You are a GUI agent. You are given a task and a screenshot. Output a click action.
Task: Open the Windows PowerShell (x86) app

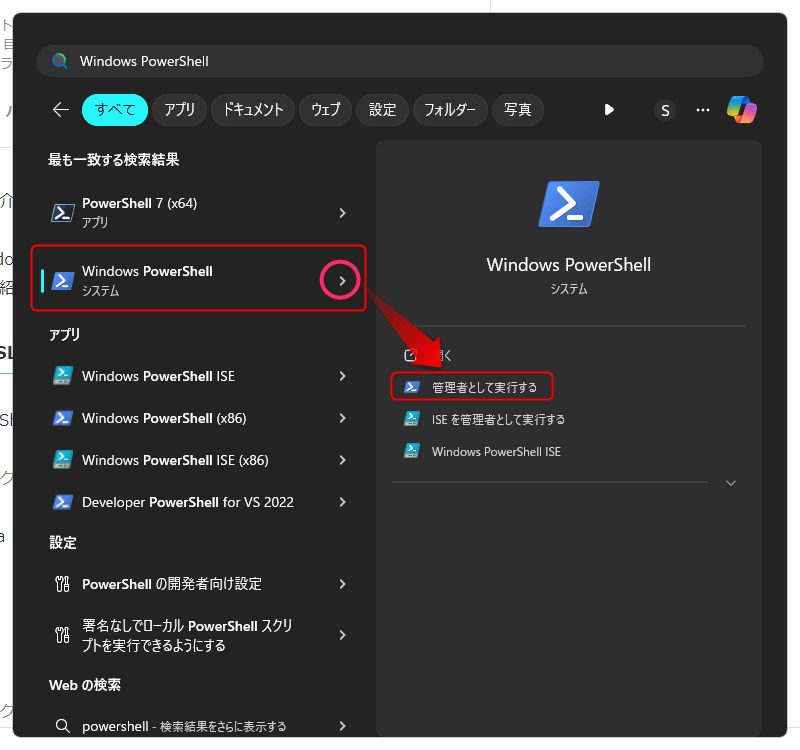pos(199,418)
